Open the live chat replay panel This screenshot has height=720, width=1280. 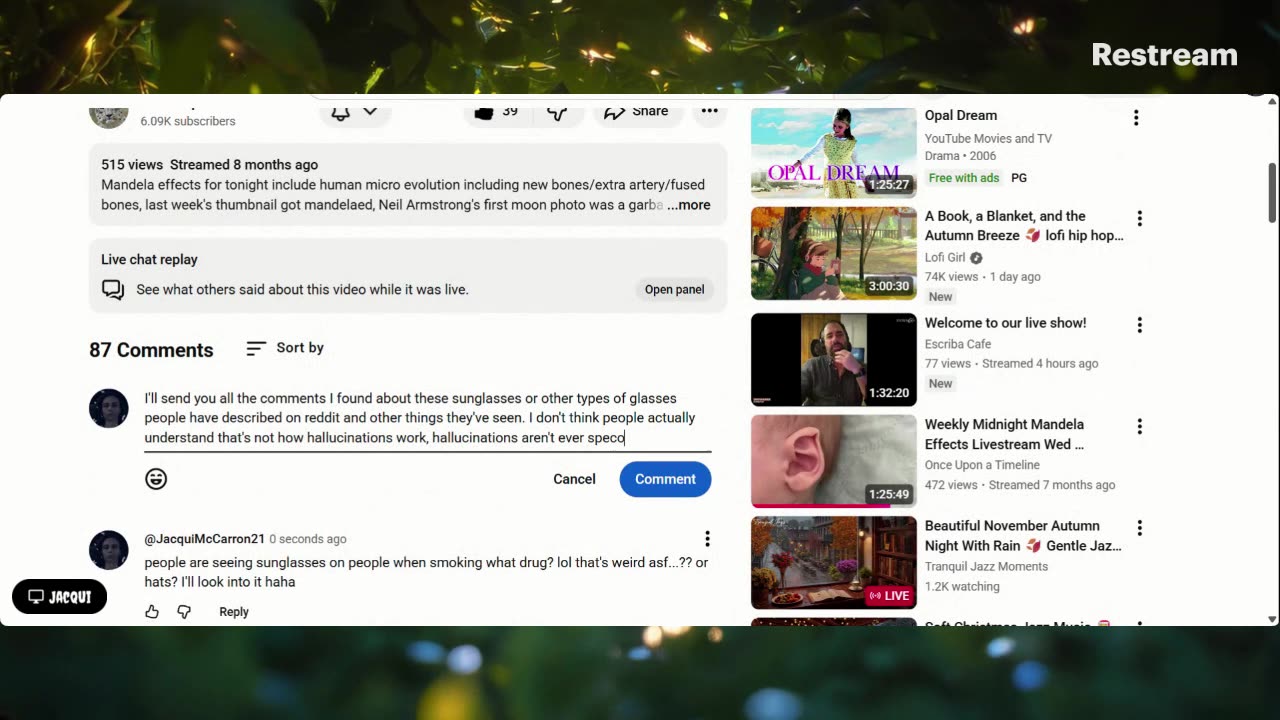[674, 289]
